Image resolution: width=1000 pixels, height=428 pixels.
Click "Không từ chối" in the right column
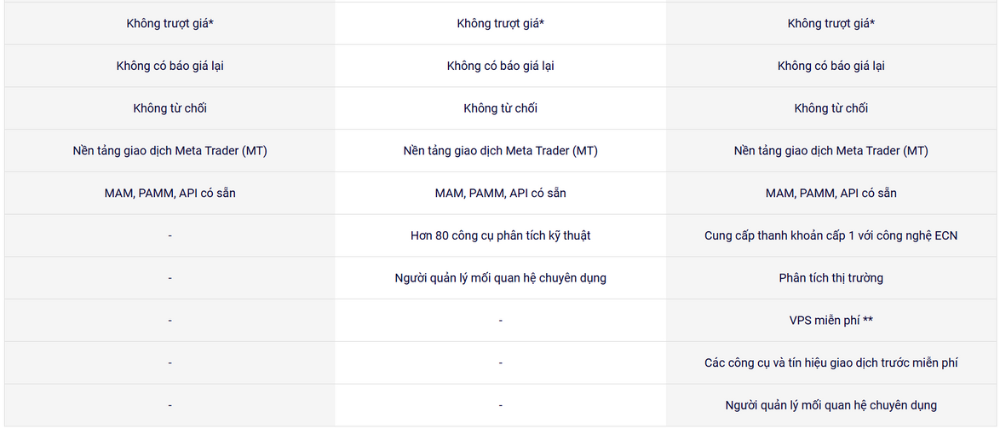tap(830, 108)
